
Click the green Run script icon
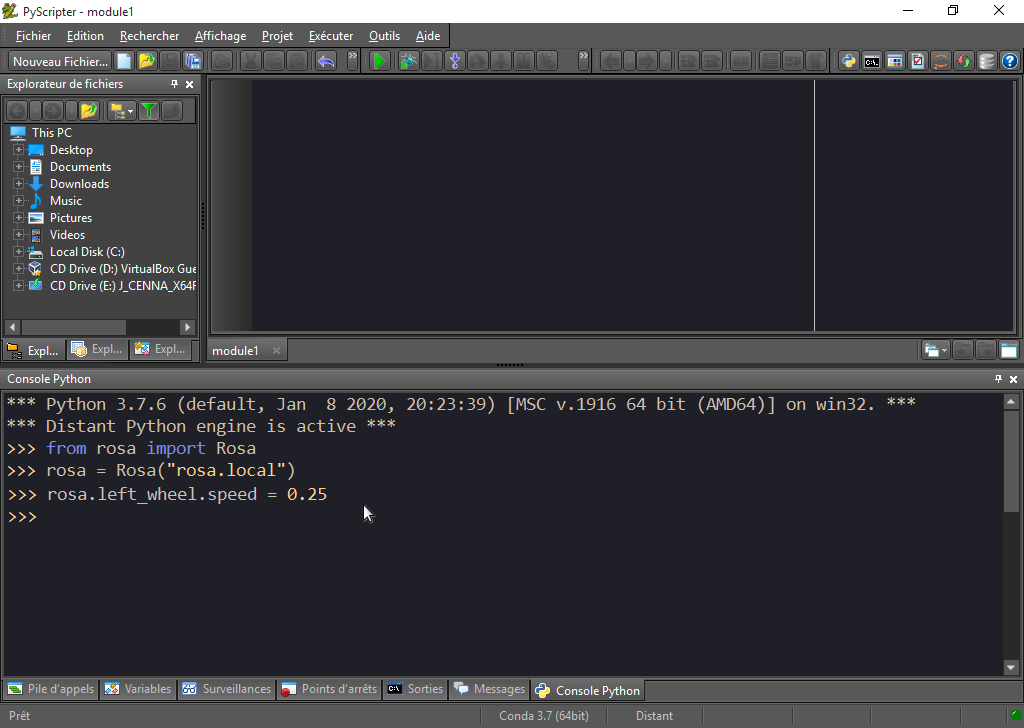379,61
